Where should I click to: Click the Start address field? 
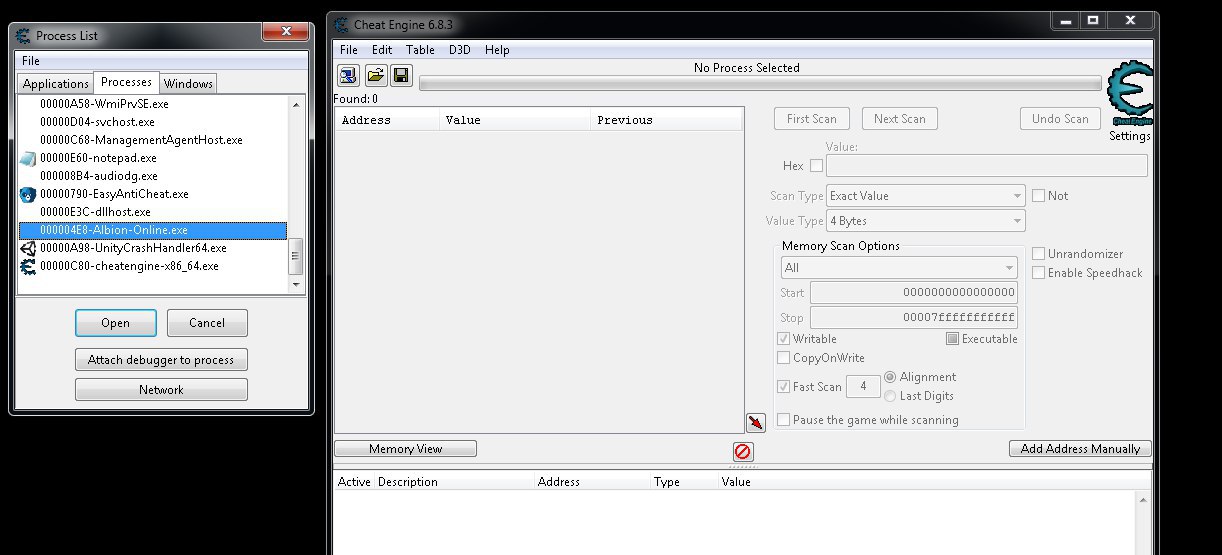click(x=914, y=293)
